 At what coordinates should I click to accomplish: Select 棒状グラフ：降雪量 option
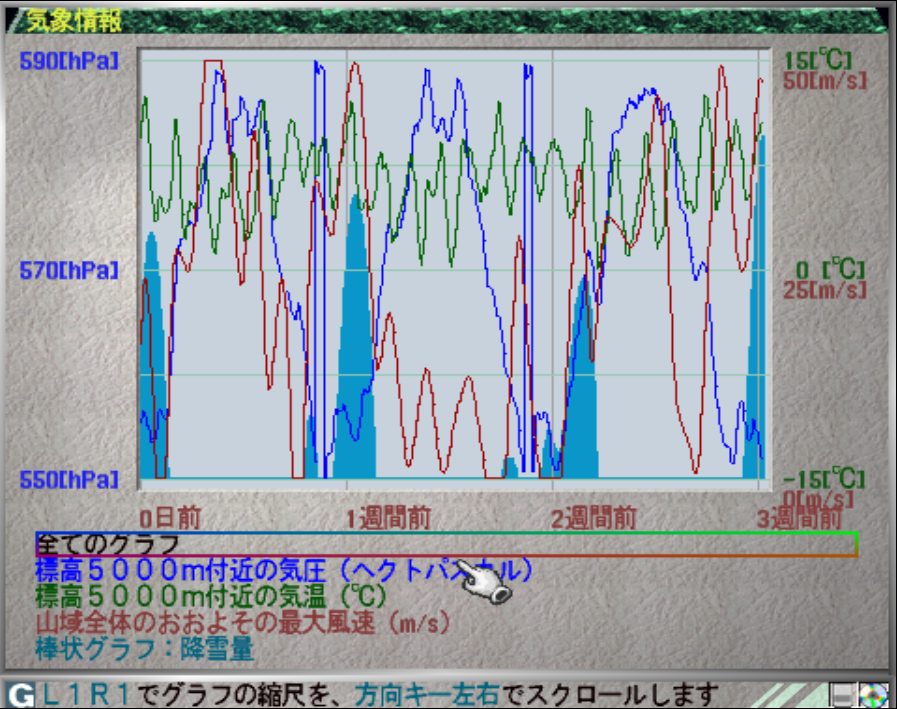[x=145, y=649]
